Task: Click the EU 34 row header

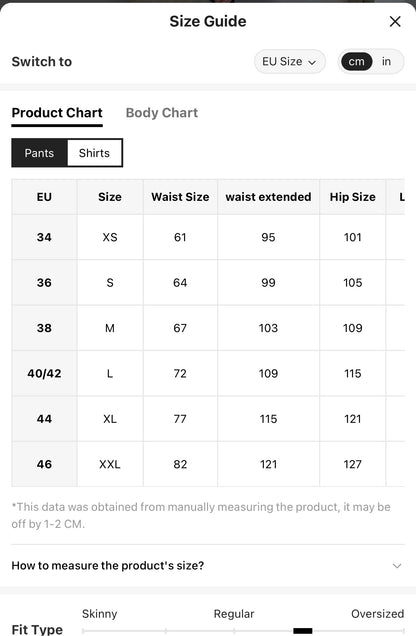Action: click(x=44, y=237)
